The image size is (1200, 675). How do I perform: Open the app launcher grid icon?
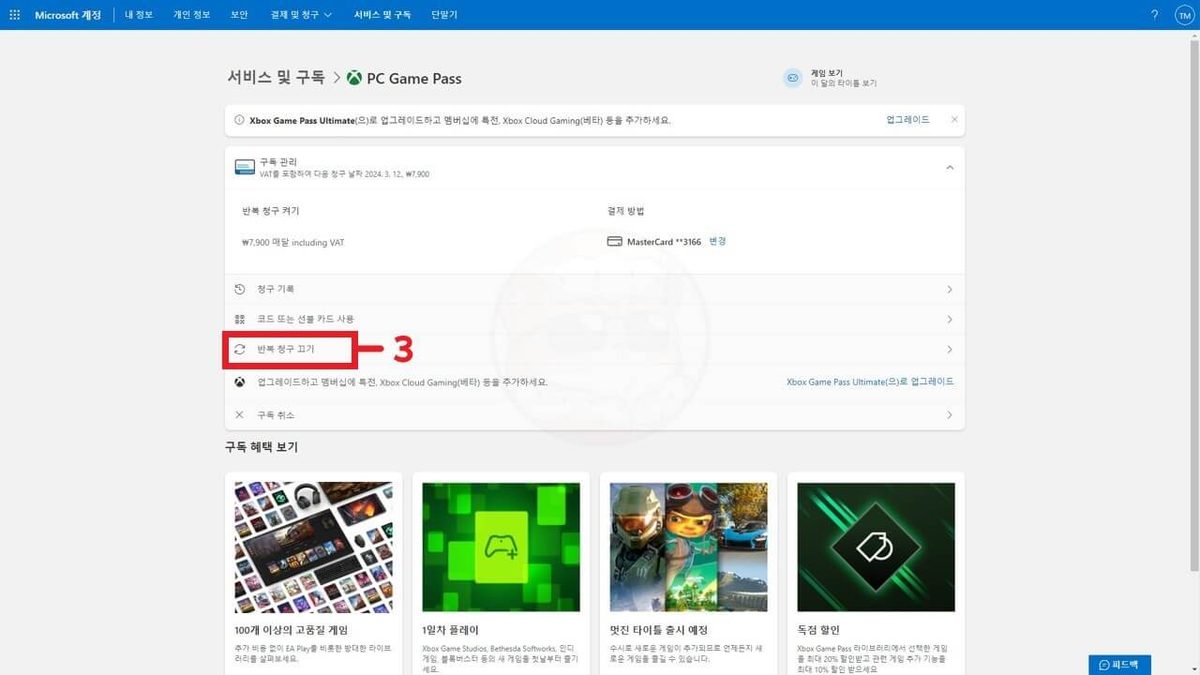(14, 15)
